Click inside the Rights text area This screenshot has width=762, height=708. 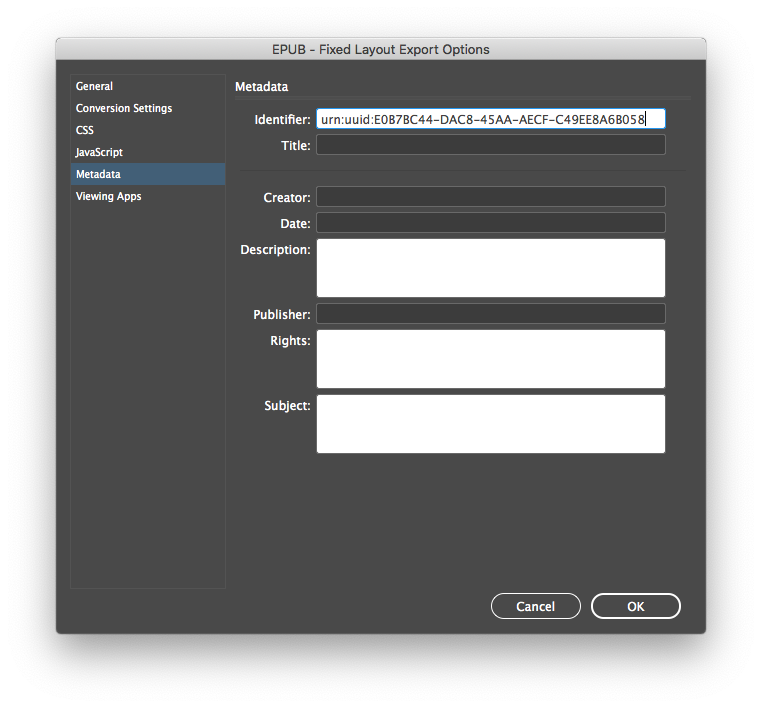click(490, 359)
